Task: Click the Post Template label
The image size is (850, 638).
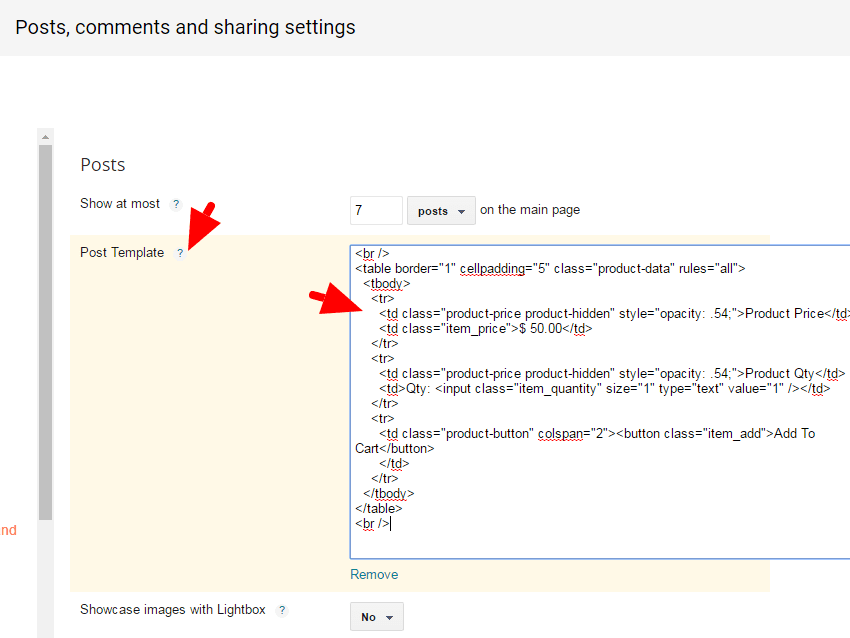Action: [122, 253]
